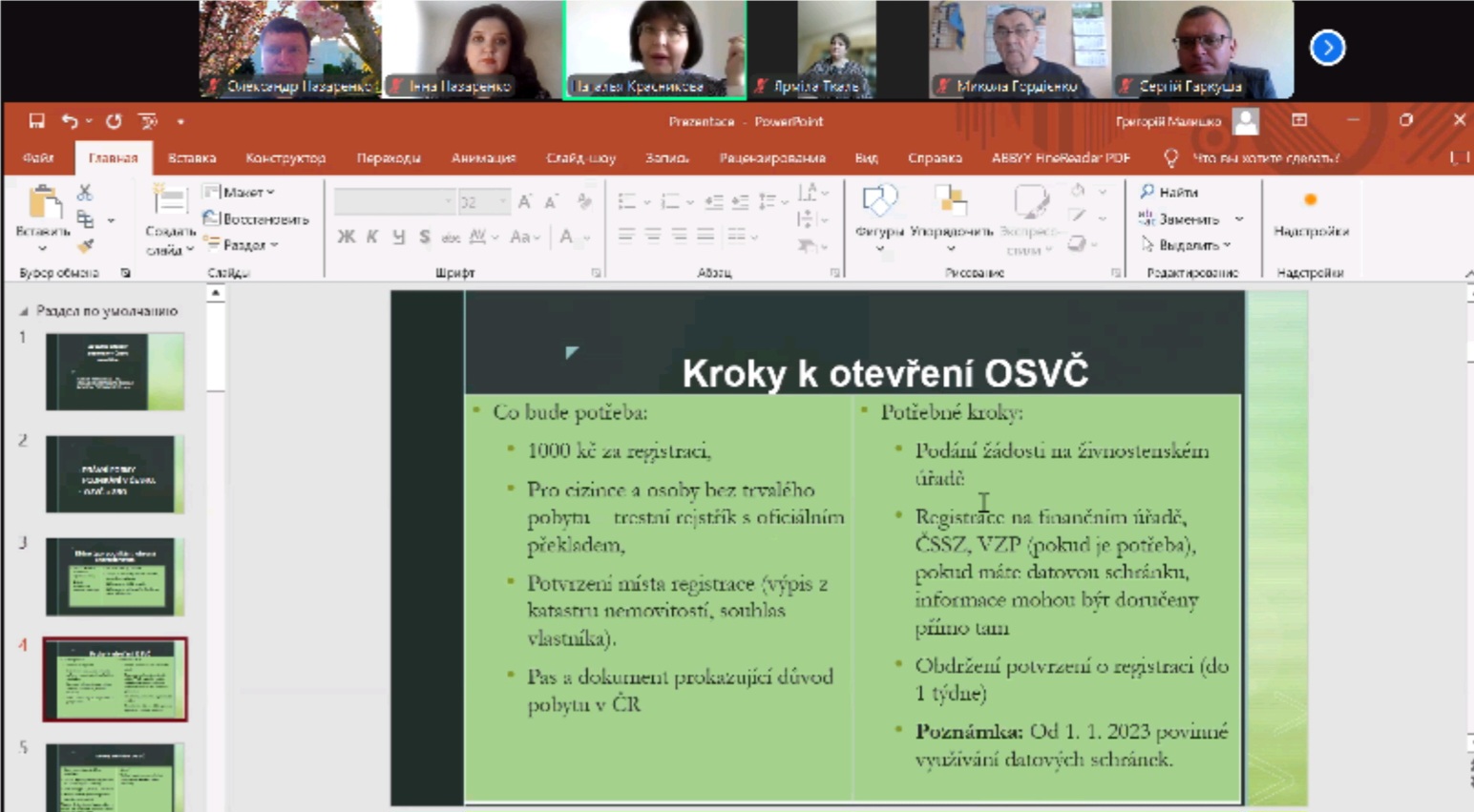Image resolution: width=1474 pixels, height=812 pixels.
Task: Click the font color A button
Action: coord(566,237)
